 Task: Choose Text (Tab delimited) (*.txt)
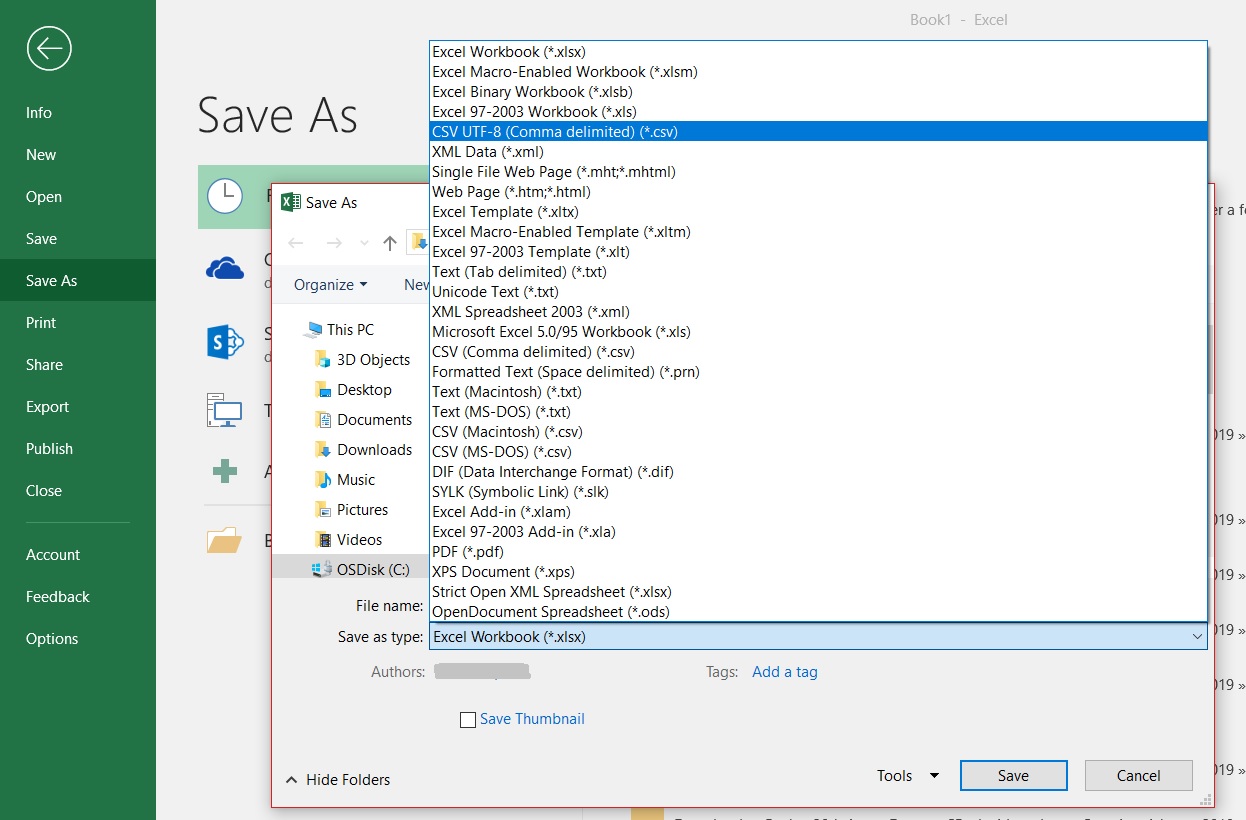tap(818, 271)
